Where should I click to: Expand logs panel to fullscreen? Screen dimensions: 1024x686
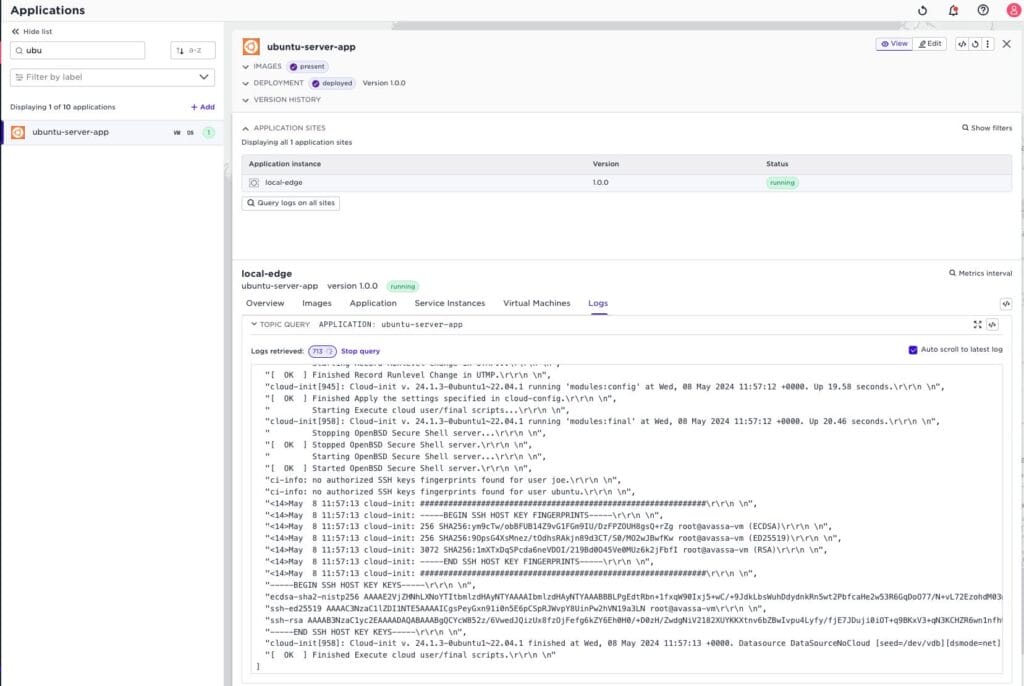point(977,325)
